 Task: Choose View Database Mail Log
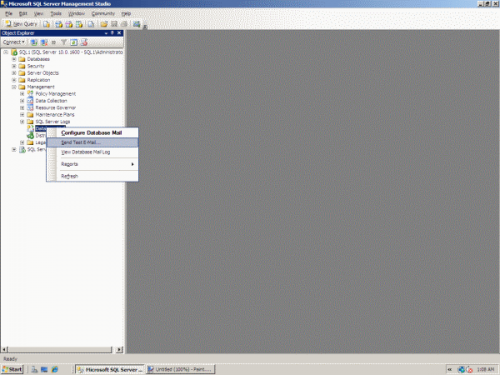[92, 152]
